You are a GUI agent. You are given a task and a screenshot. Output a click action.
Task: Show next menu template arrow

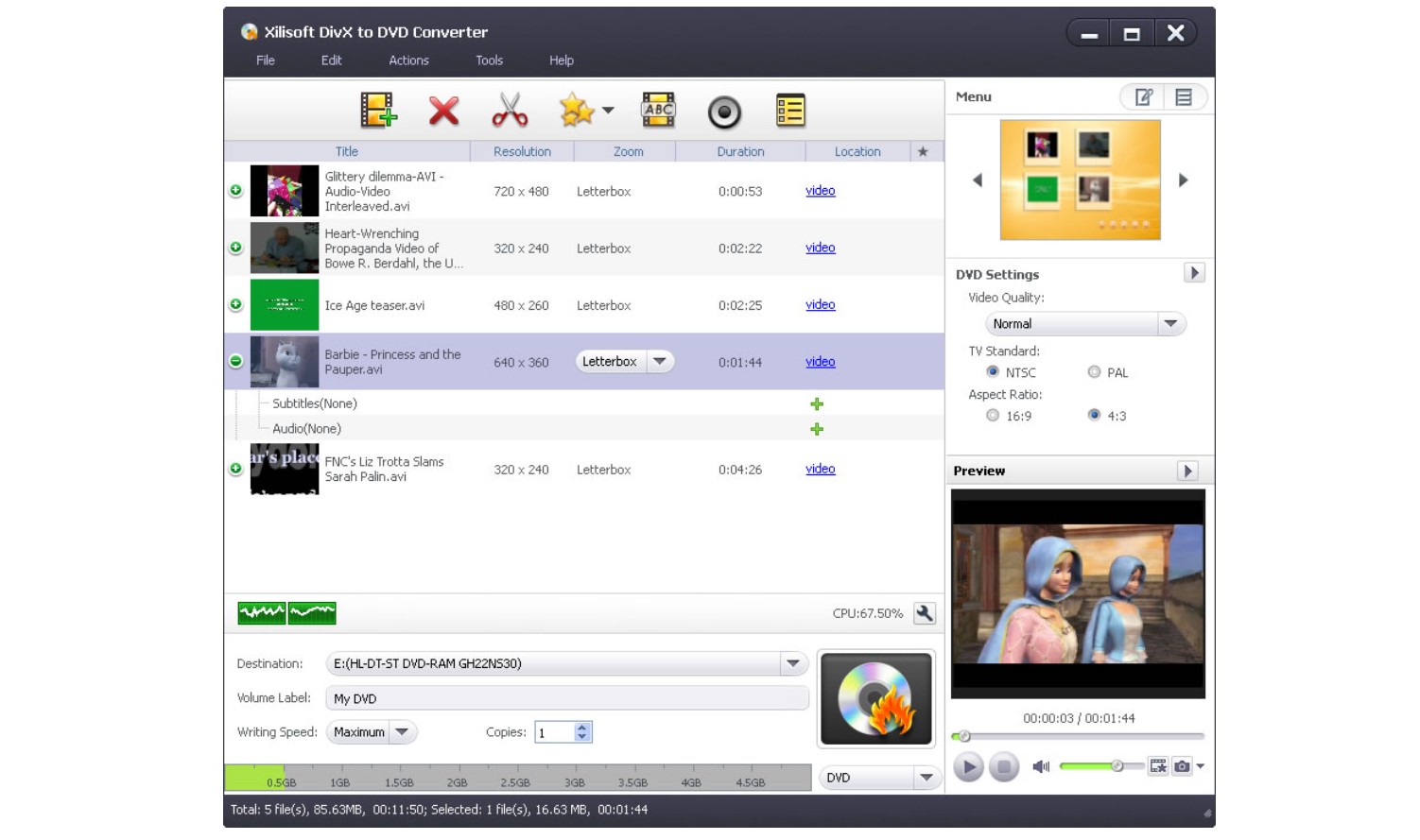(1183, 180)
